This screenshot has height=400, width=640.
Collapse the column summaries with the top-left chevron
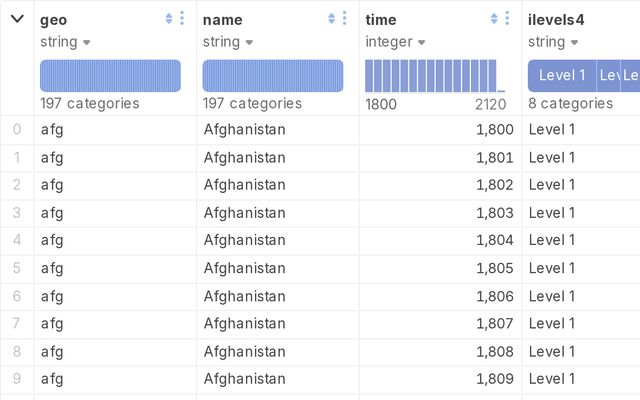[17, 18]
